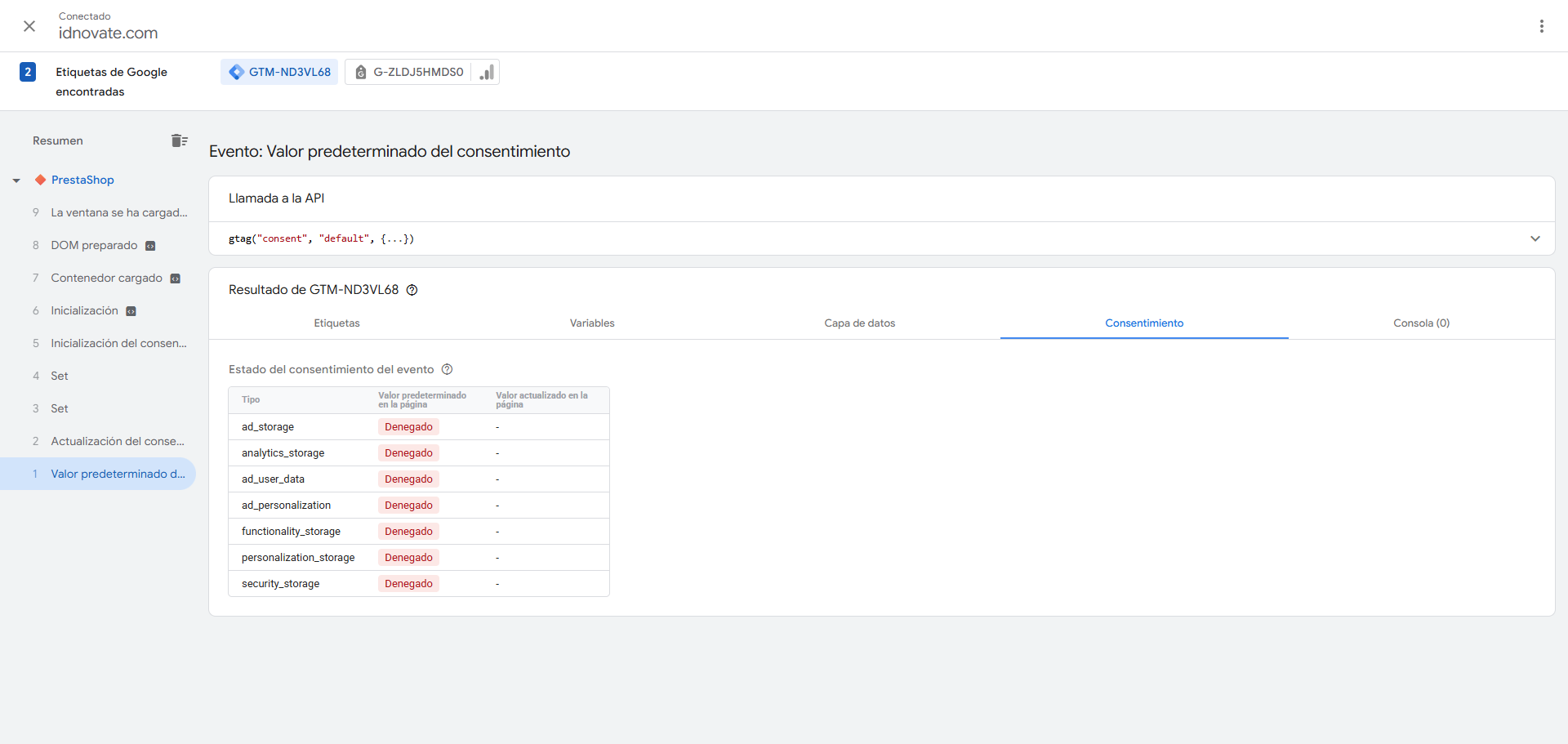Switch to the Etiquetas tab
Screen dimensions: 1568x744
pyautogui.click(x=336, y=323)
